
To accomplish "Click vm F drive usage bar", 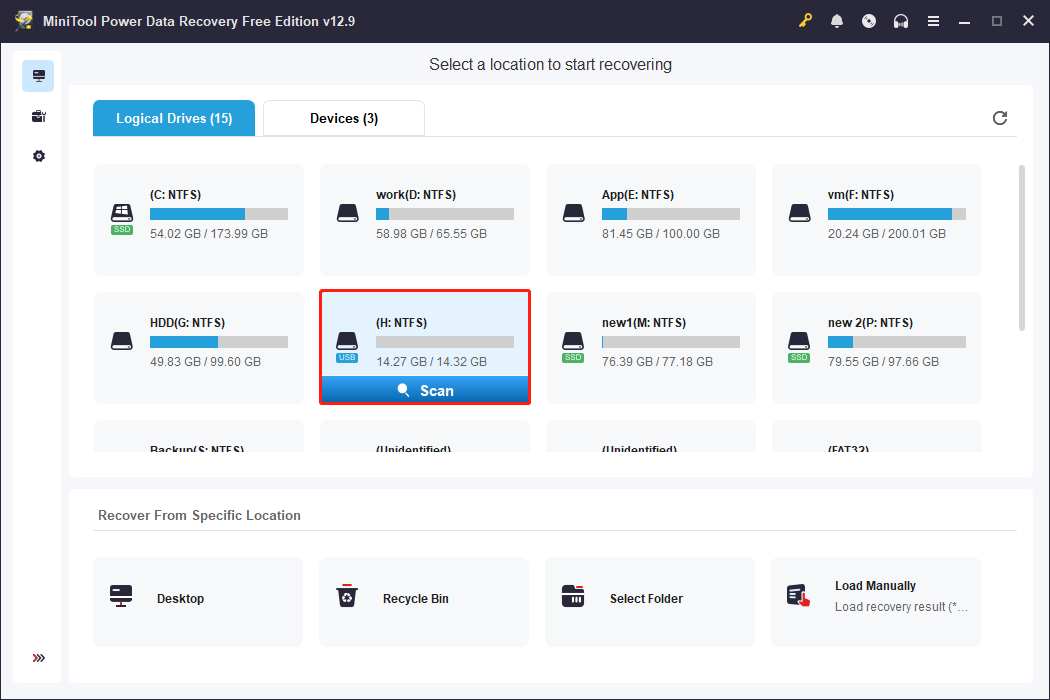I will click(897, 214).
